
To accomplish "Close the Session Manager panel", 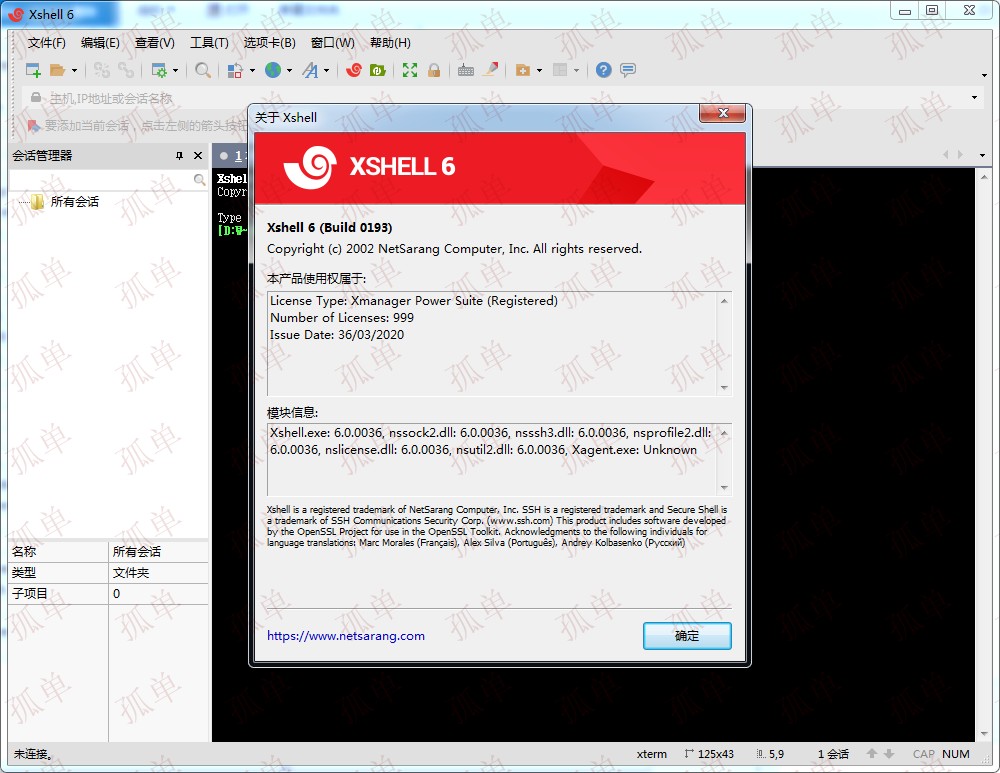I will [198, 156].
